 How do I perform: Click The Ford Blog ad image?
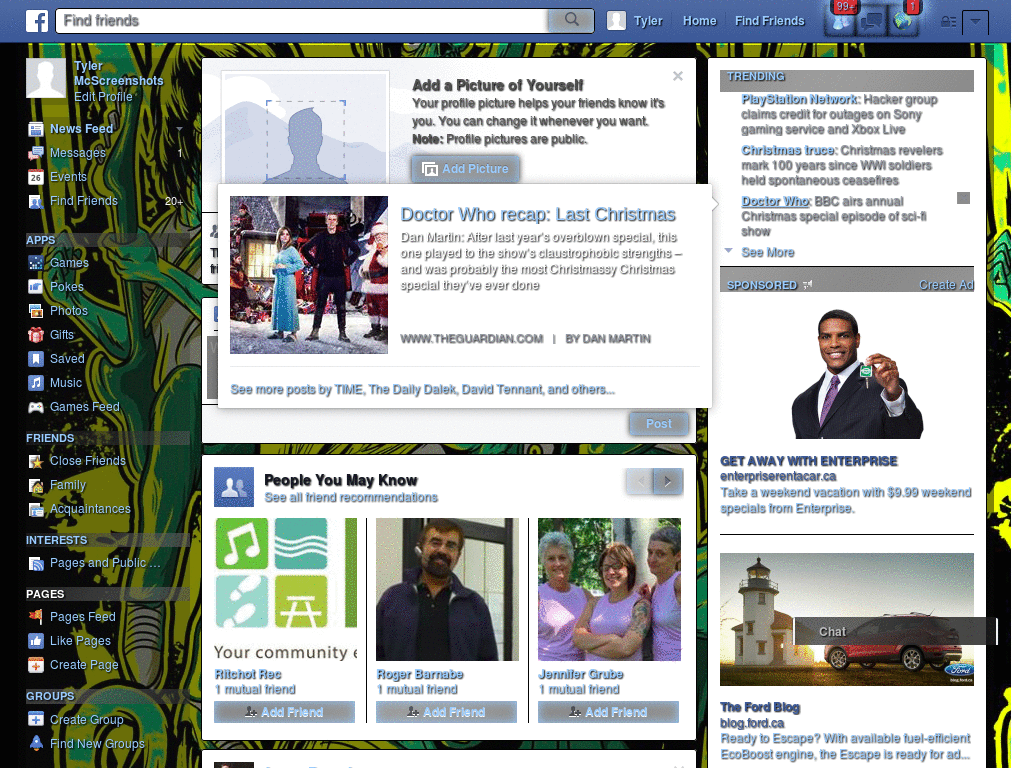click(x=847, y=619)
